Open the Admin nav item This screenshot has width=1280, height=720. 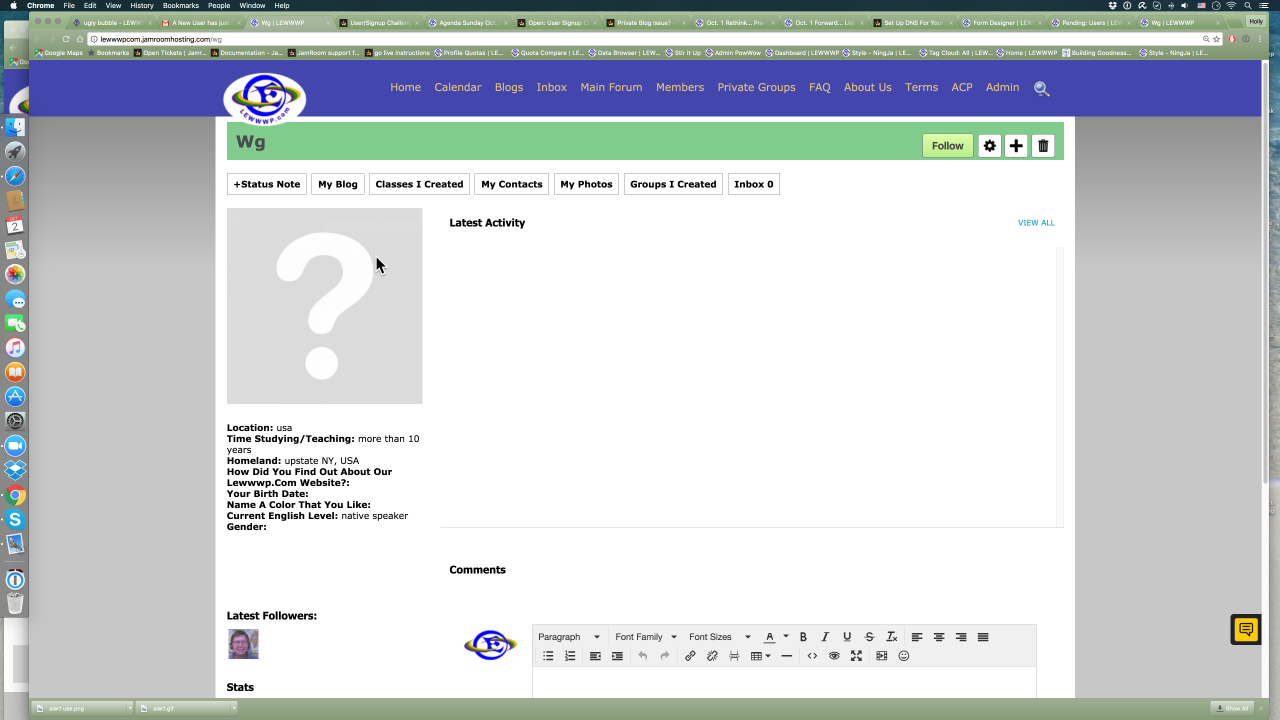click(x=1002, y=87)
